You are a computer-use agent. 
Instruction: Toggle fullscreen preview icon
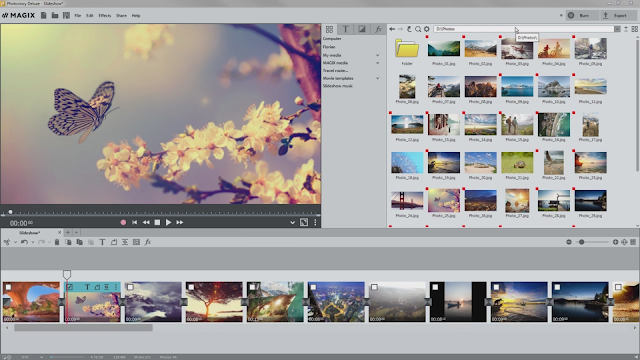pyautogui.click(x=304, y=222)
